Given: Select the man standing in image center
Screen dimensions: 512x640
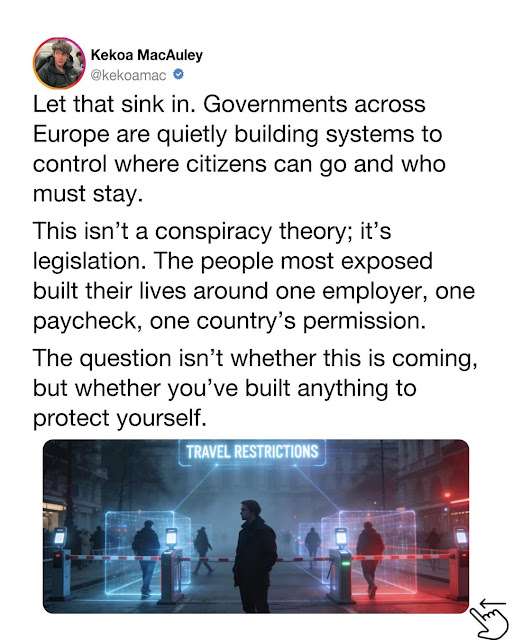Looking at the screenshot, I should tap(254, 555).
